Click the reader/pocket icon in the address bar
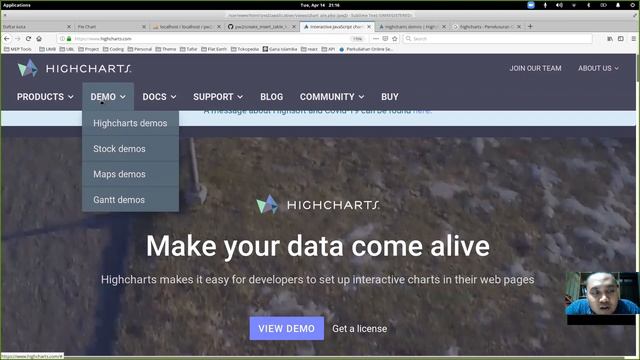640x360 pixels. click(385, 38)
